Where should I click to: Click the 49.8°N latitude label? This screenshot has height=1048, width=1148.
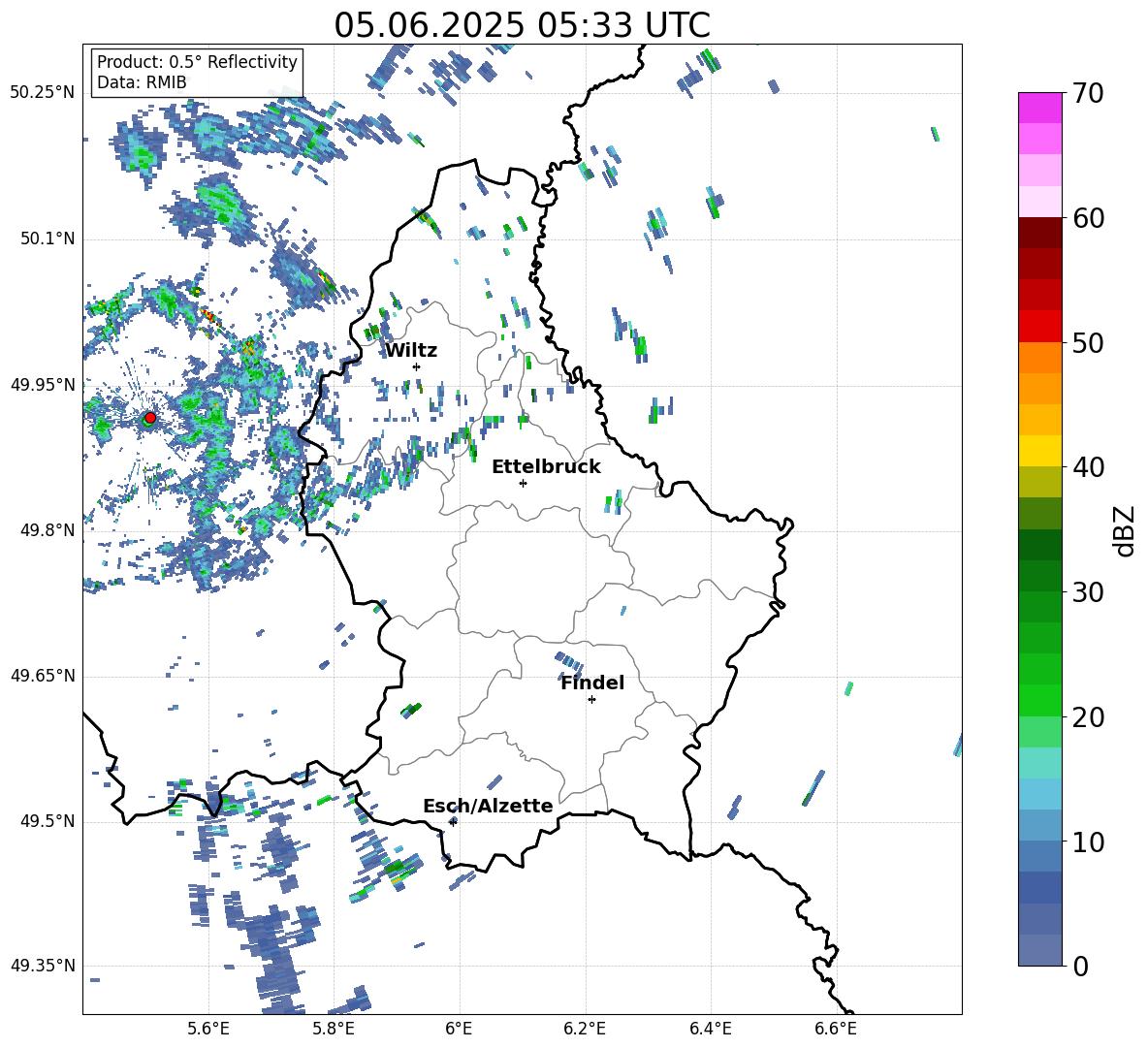coord(48,530)
